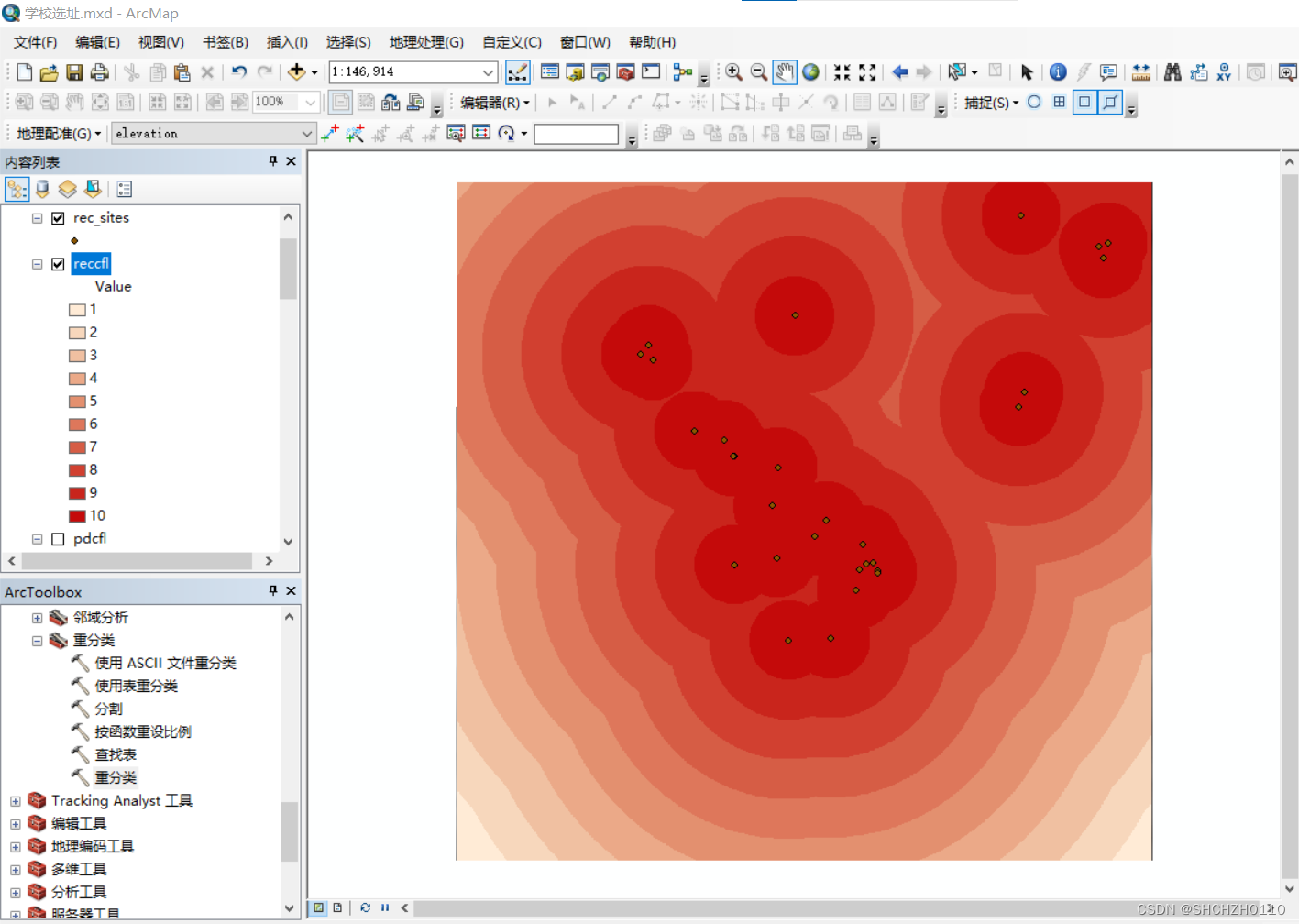Open the 自定义(C) menu

tap(512, 42)
